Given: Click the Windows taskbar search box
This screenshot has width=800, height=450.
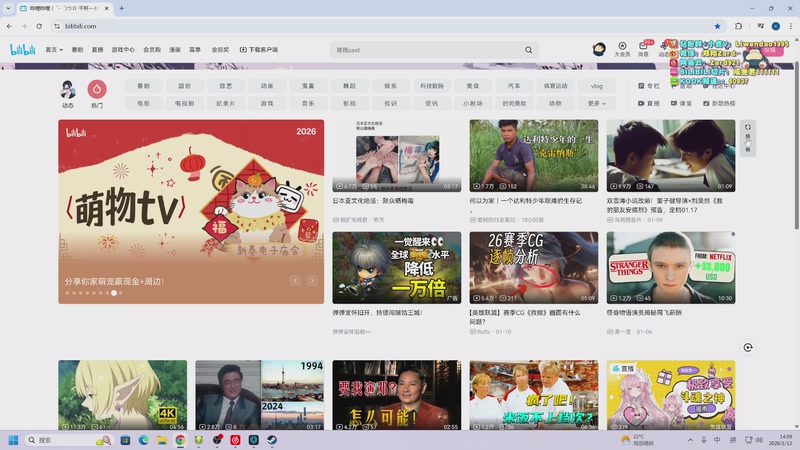Looking at the screenshot, I should (69, 440).
